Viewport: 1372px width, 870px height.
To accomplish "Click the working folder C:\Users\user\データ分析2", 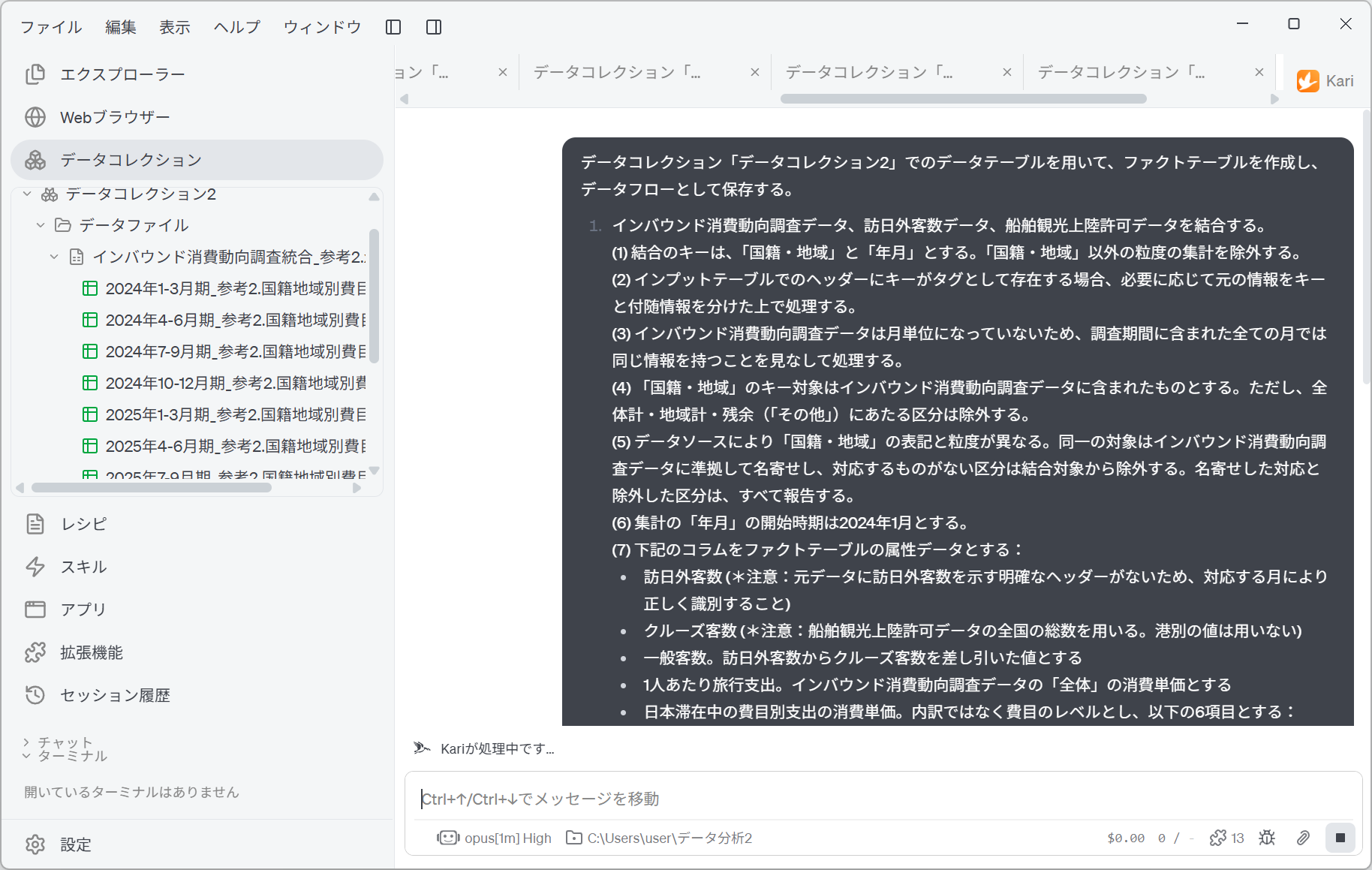I will click(x=659, y=838).
